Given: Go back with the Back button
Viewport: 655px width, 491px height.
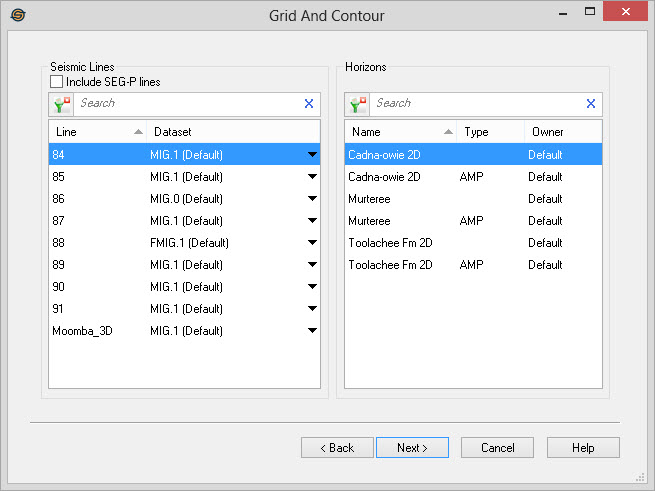Looking at the screenshot, I should [337, 448].
